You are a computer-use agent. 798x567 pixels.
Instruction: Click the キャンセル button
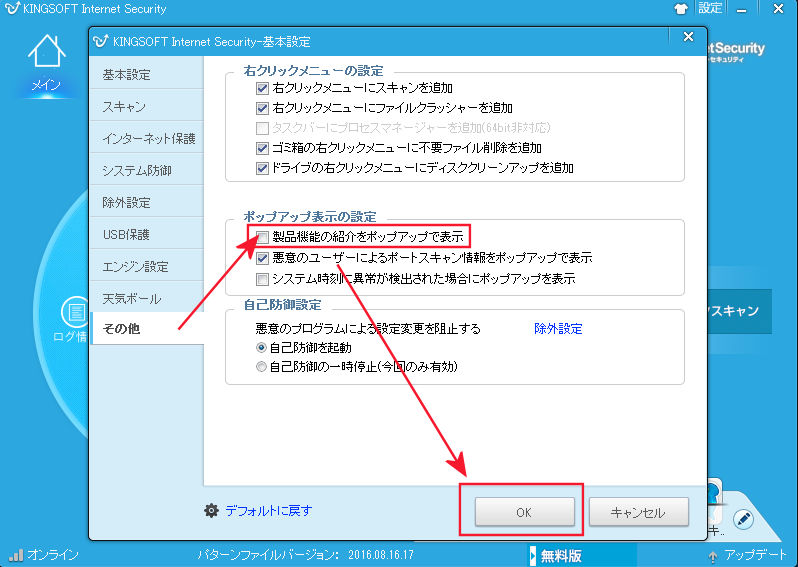coord(639,512)
